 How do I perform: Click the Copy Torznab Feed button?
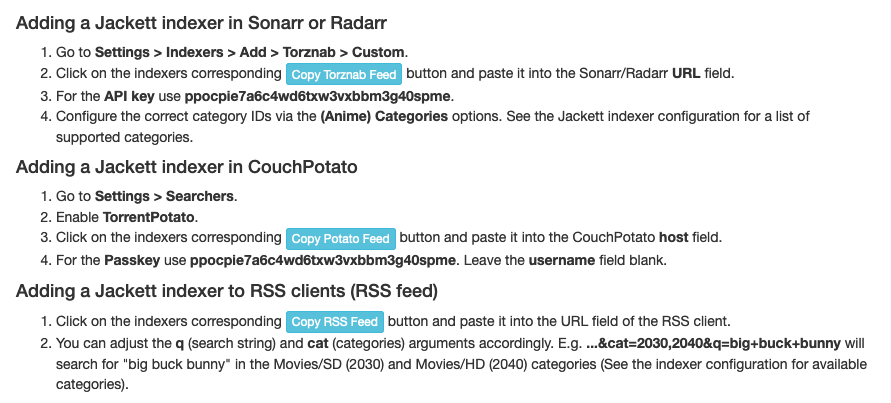point(344,74)
